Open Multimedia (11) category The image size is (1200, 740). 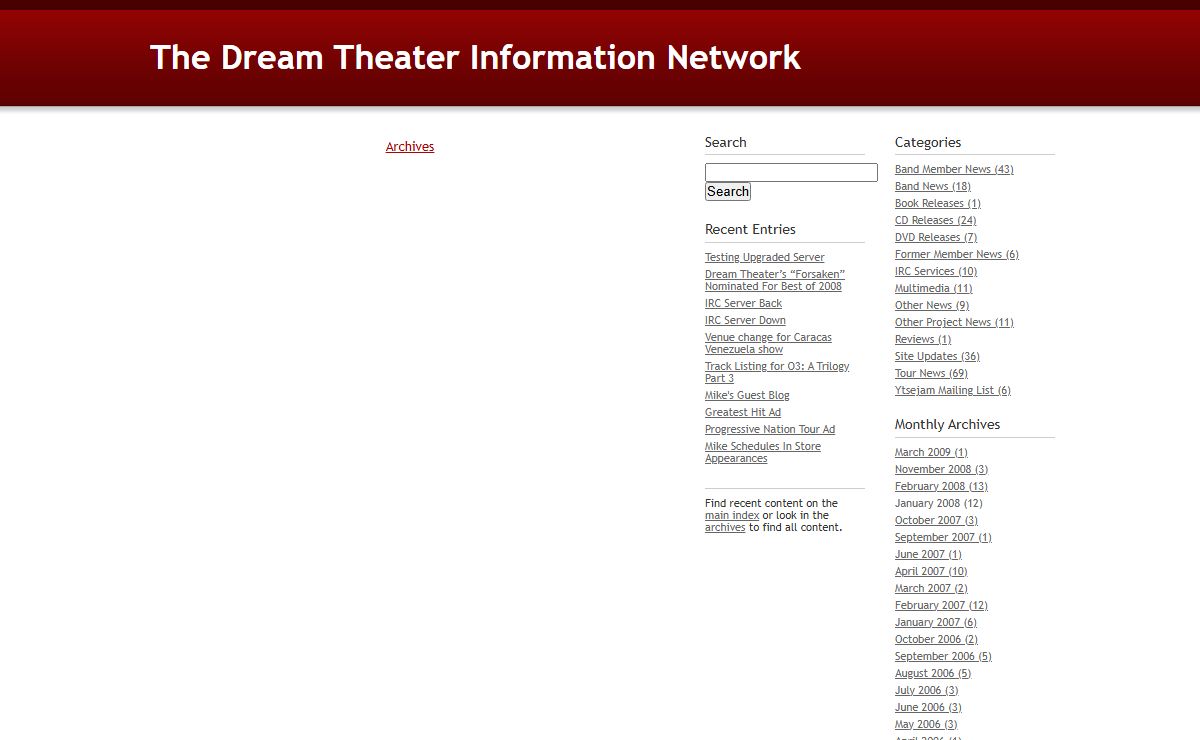934,288
